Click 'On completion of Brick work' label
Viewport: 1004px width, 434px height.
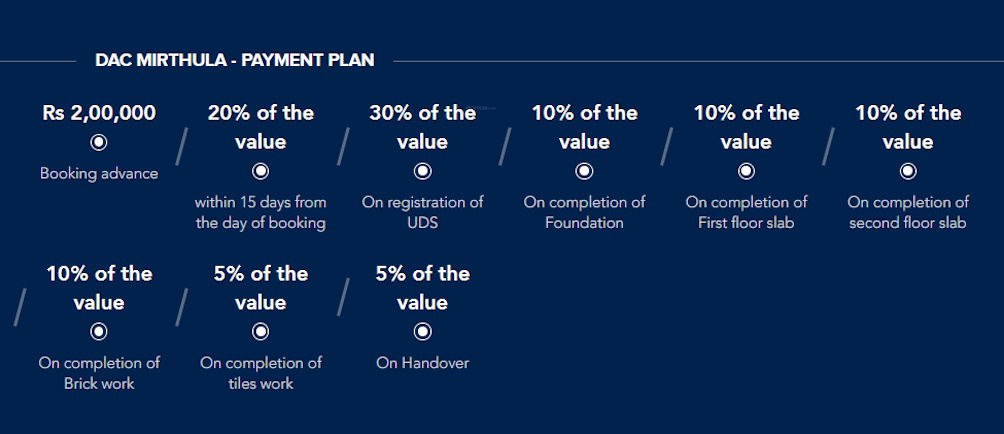tap(99, 374)
